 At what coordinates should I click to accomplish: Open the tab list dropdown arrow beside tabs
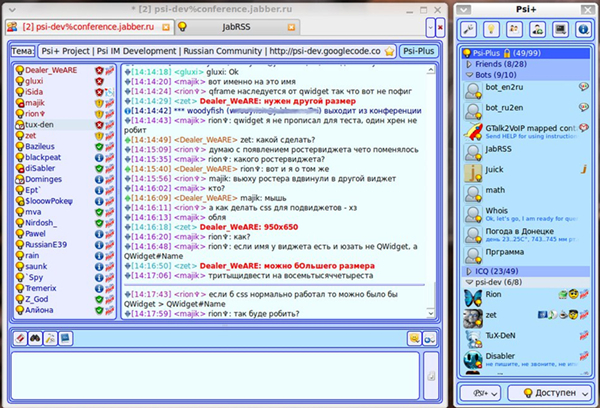pos(430,28)
